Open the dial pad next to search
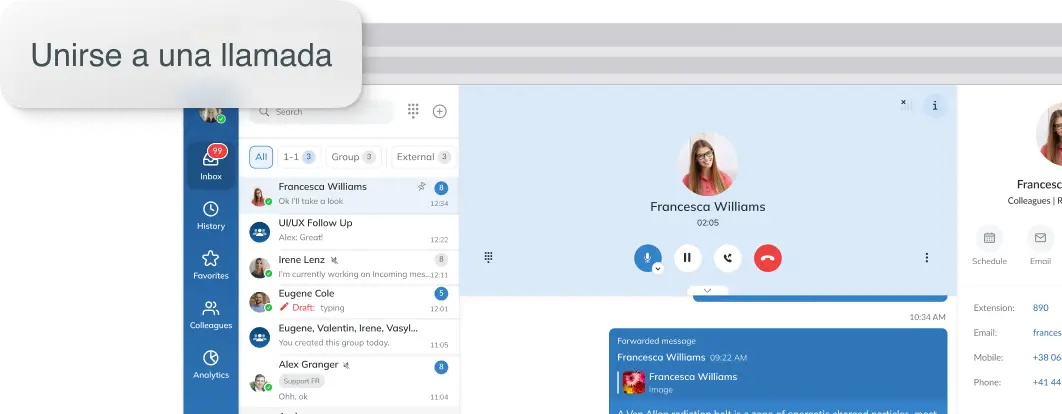1062x414 pixels. (413, 111)
